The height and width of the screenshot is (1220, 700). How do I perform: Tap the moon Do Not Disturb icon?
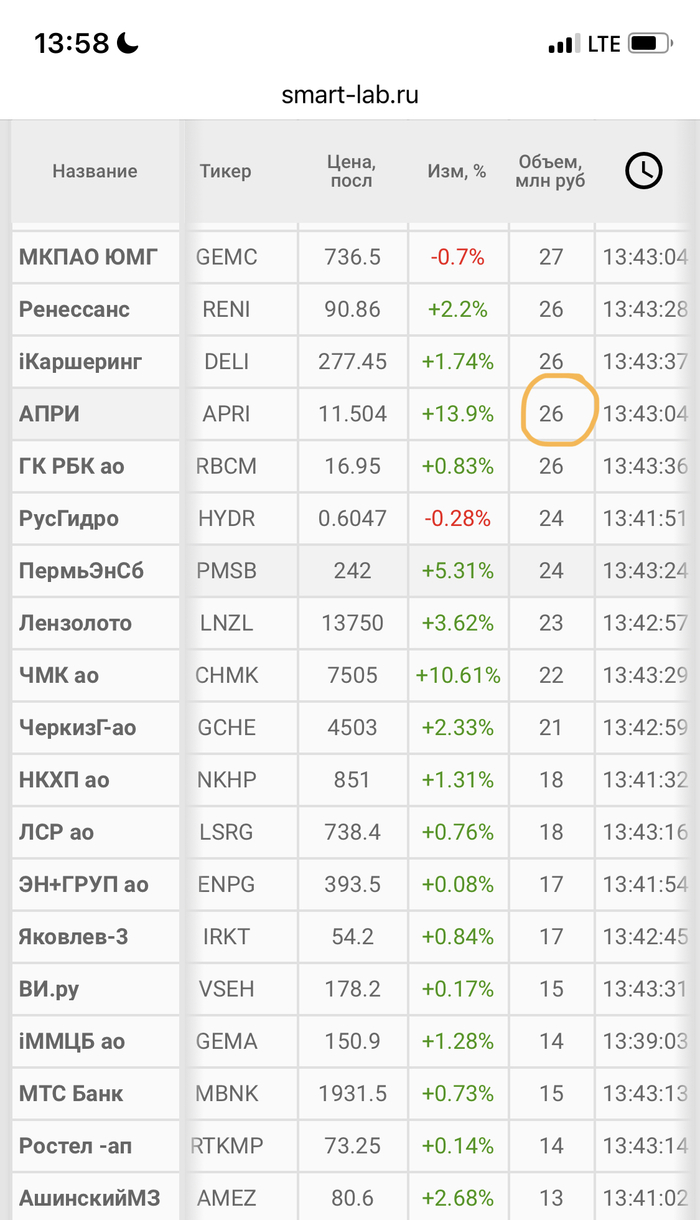(128, 43)
